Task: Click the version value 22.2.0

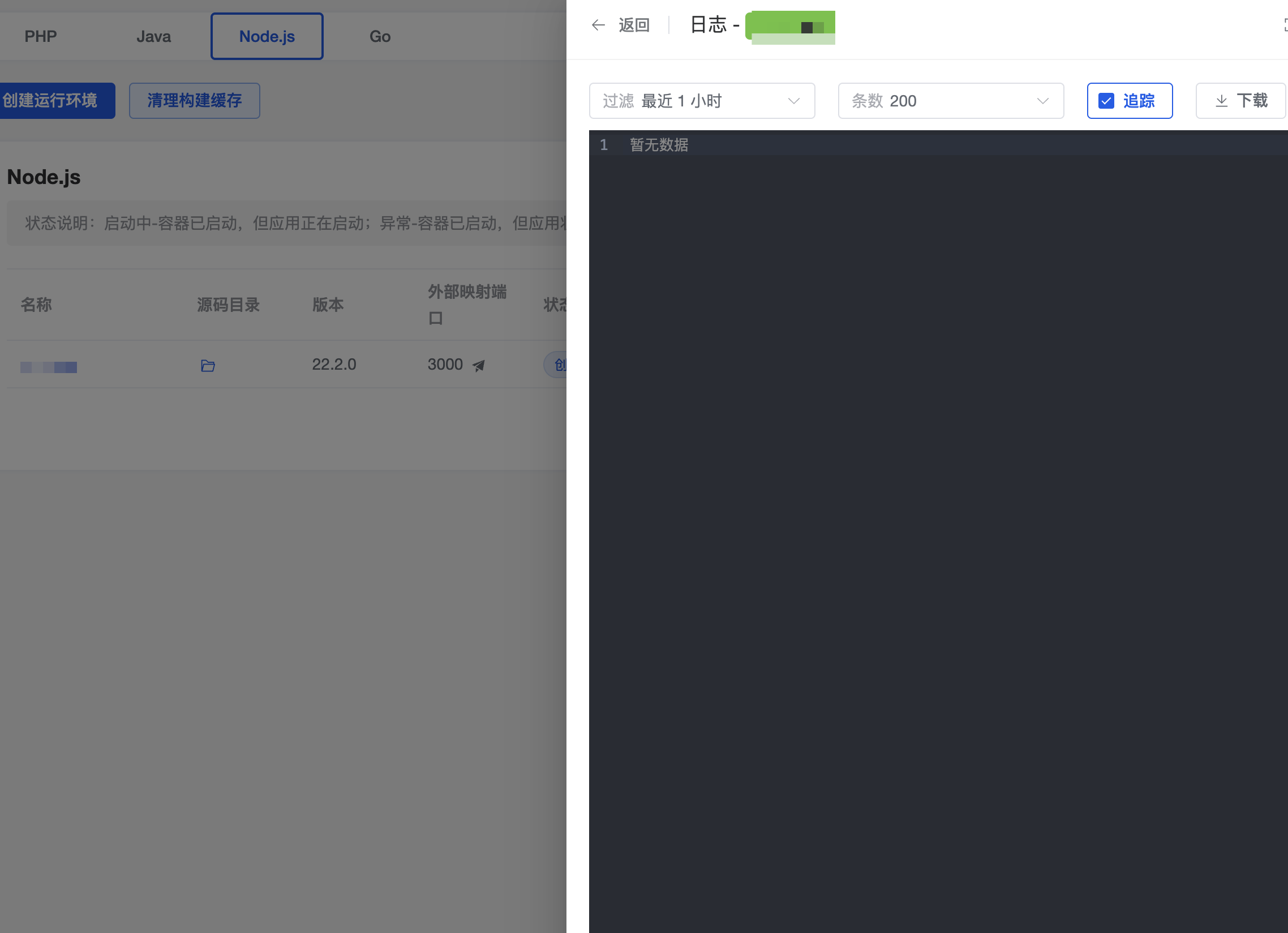Action: 334,364
